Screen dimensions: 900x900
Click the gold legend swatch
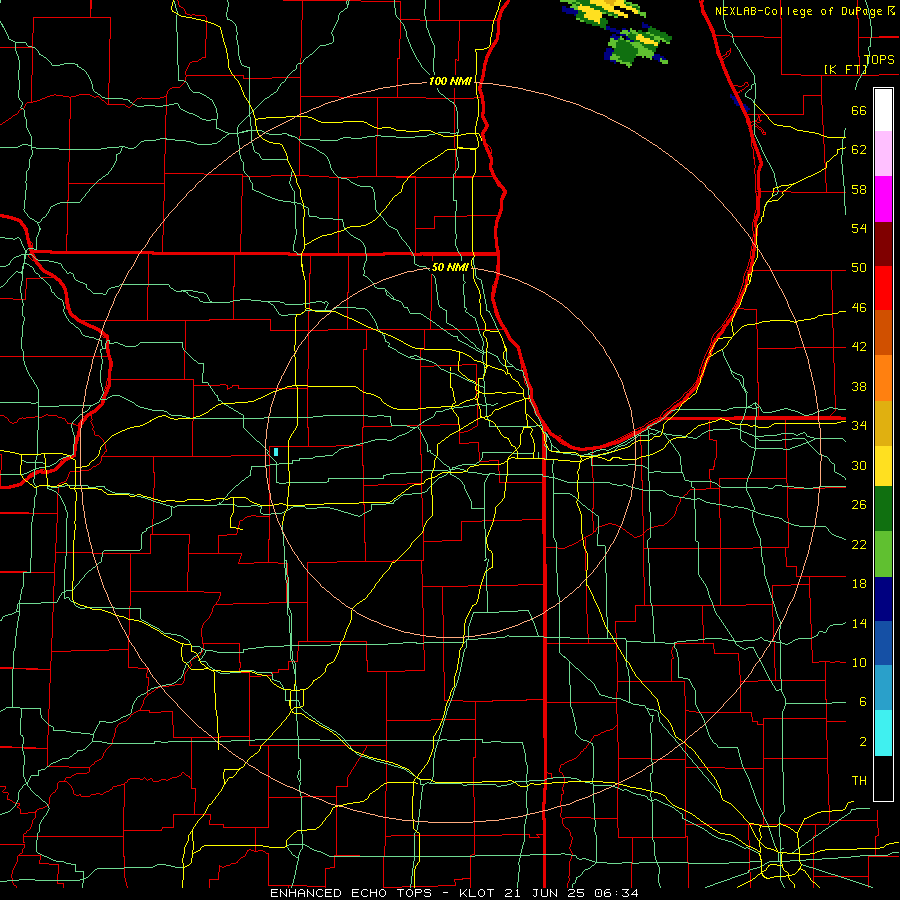[x=883, y=423]
